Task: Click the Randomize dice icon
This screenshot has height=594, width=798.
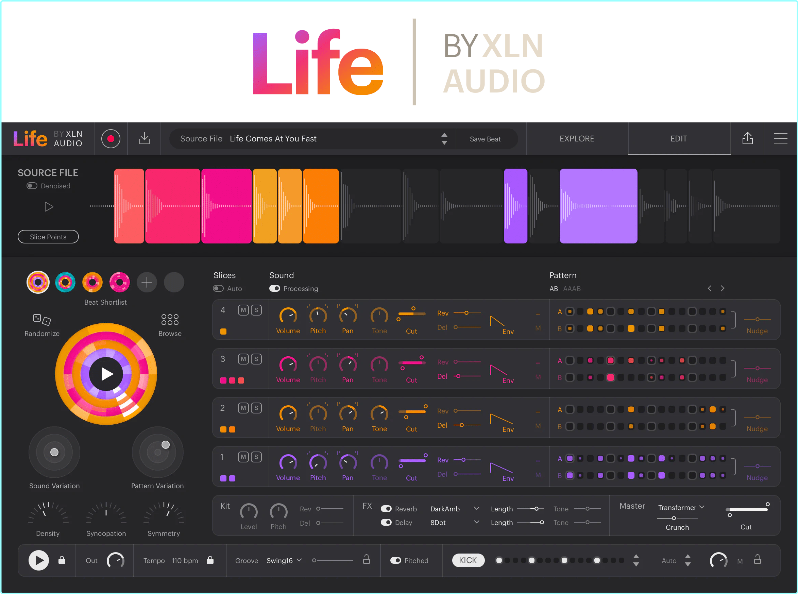Action: tap(42, 320)
